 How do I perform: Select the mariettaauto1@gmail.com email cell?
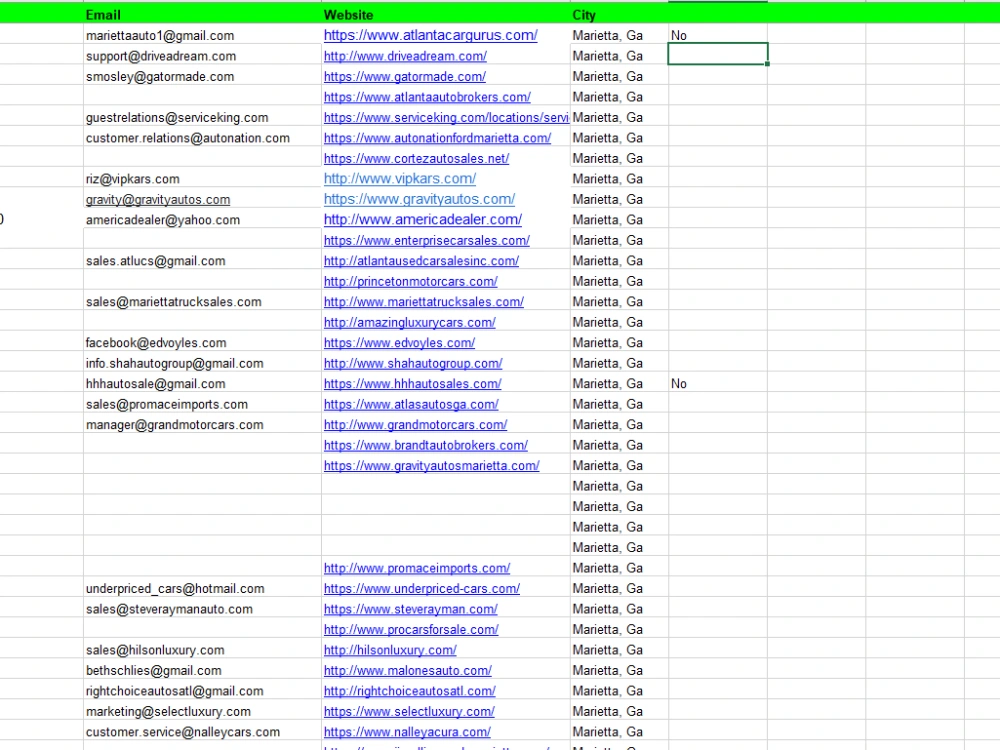point(202,36)
